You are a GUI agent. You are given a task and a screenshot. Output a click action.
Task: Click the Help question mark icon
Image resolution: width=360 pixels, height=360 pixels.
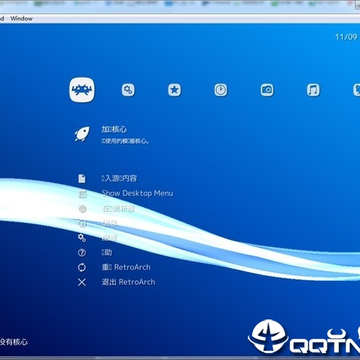[82, 253]
